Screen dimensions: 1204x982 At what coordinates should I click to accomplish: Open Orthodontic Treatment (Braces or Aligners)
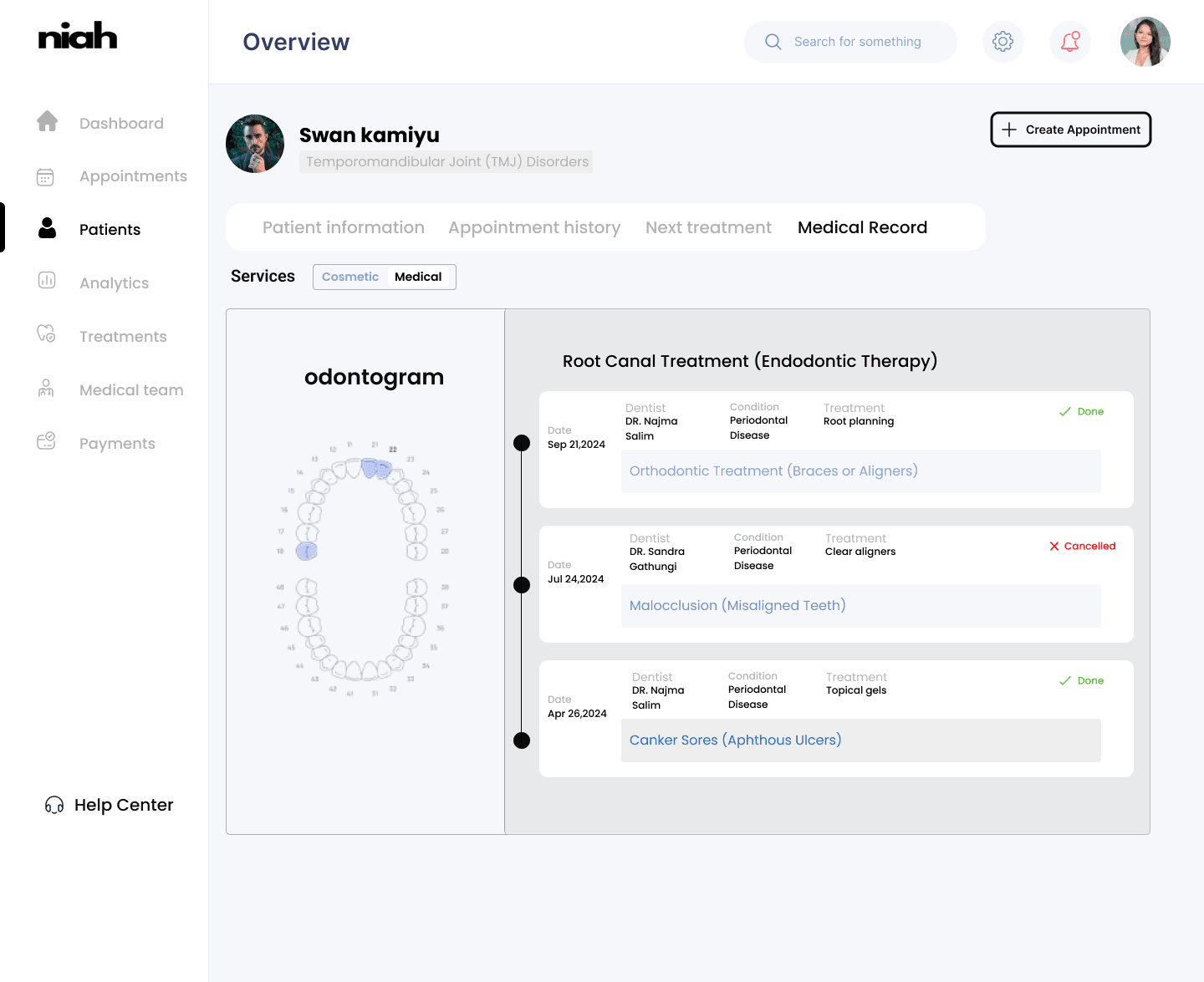coord(861,471)
